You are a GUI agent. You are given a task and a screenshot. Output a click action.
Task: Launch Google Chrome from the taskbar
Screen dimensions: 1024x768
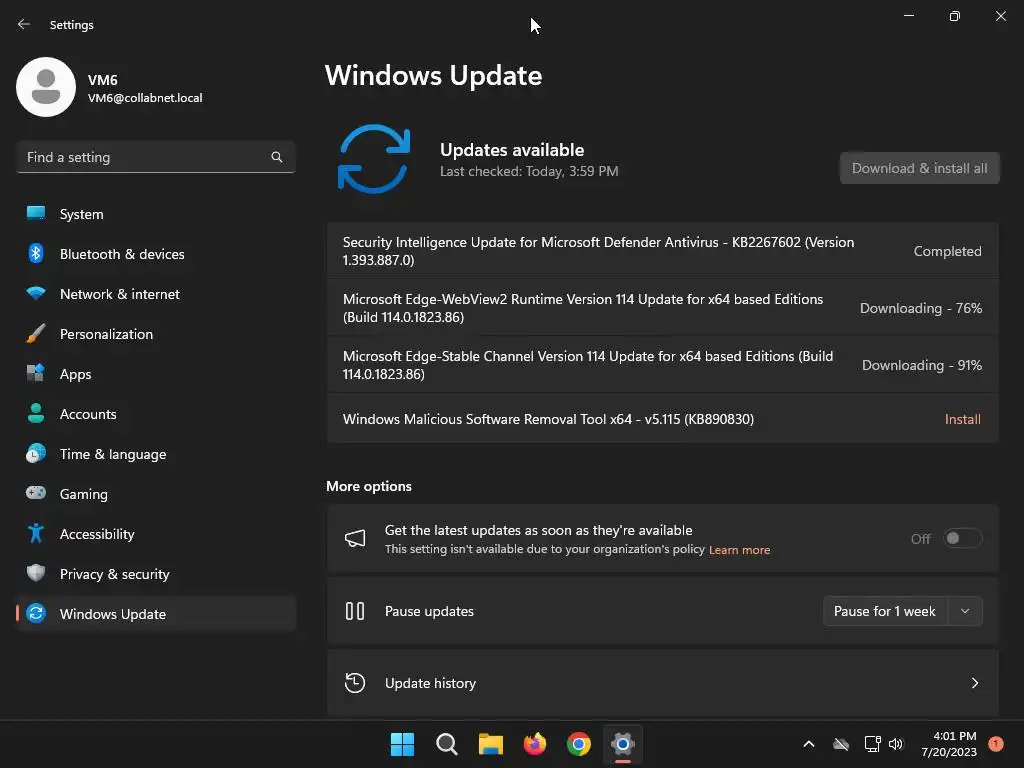coord(579,744)
